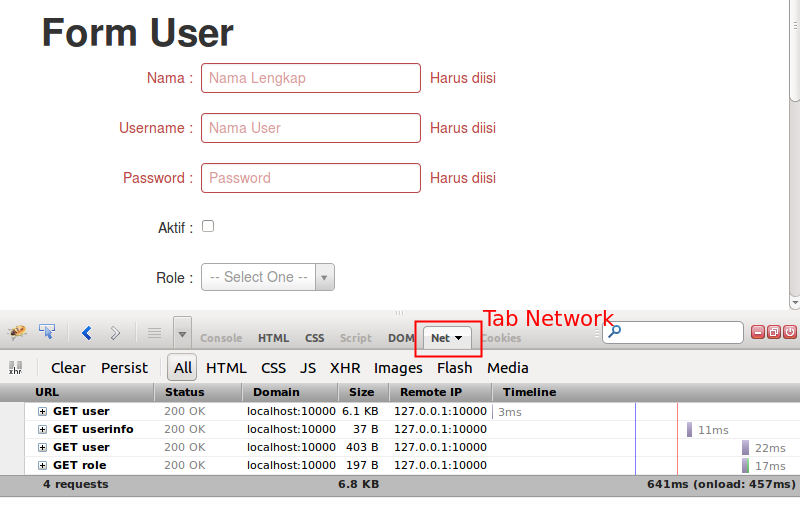Expand the GET role request row

pyautogui.click(x=43, y=465)
